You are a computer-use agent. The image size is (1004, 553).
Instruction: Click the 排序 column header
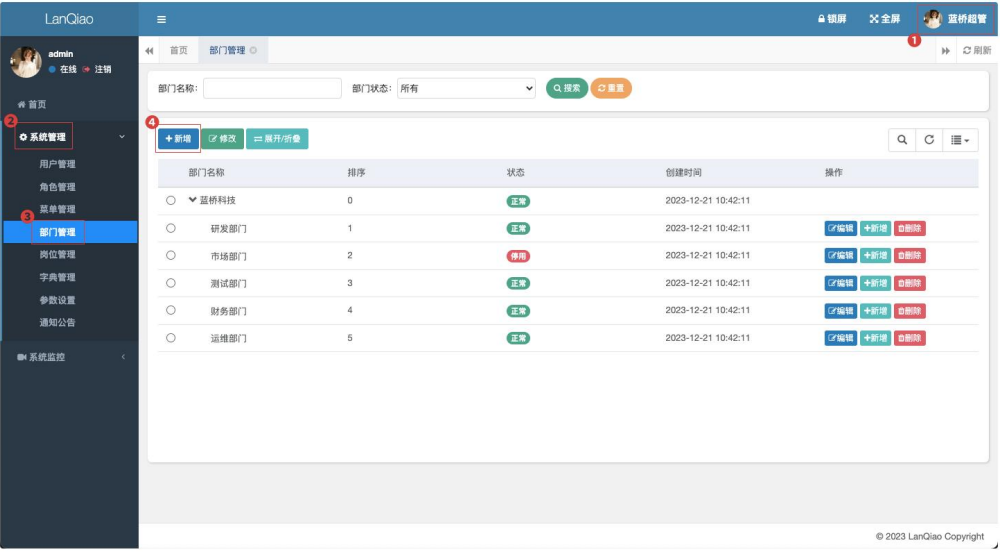(356, 173)
